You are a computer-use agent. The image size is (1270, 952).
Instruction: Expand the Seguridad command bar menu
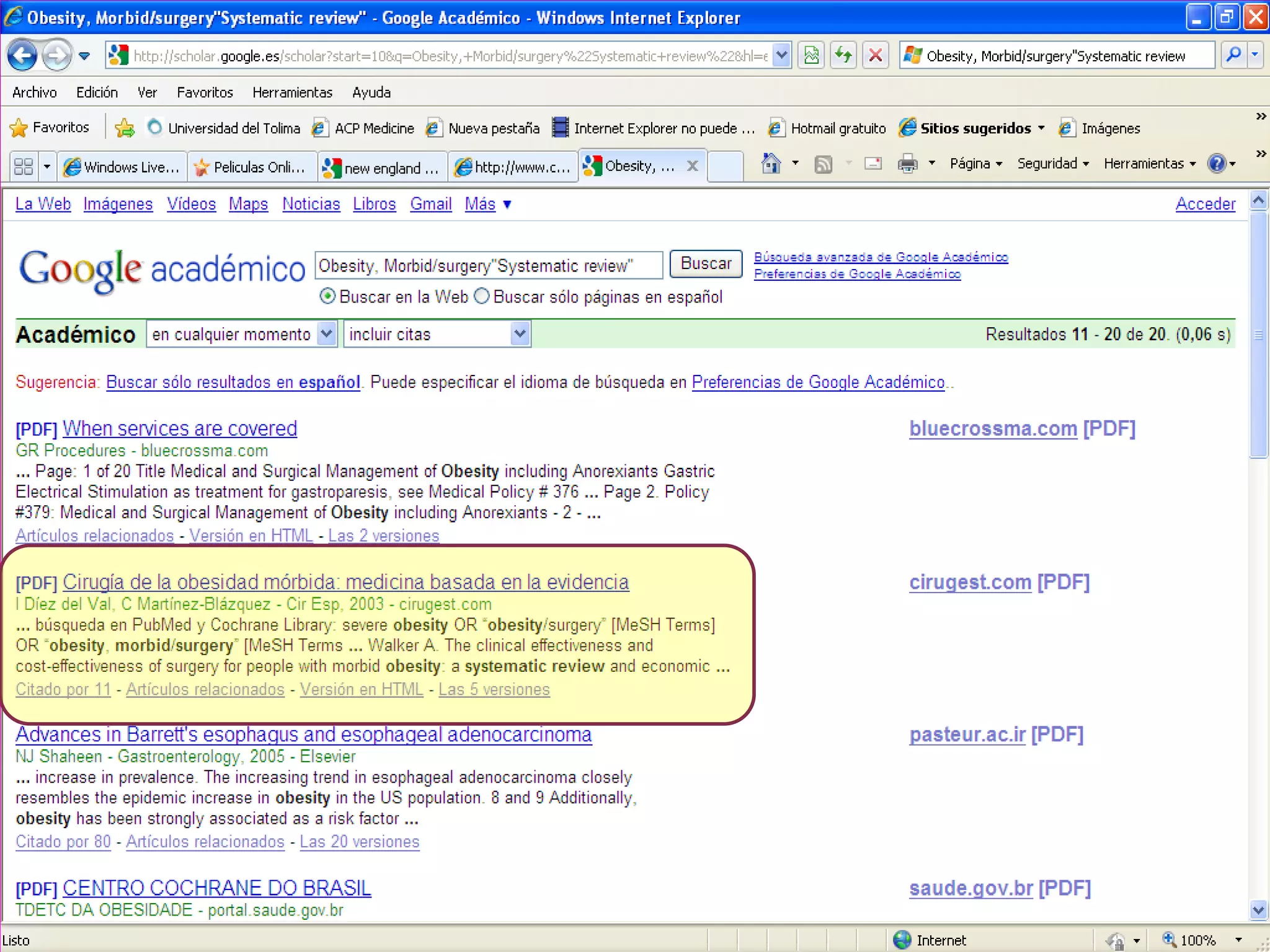tap(1053, 164)
